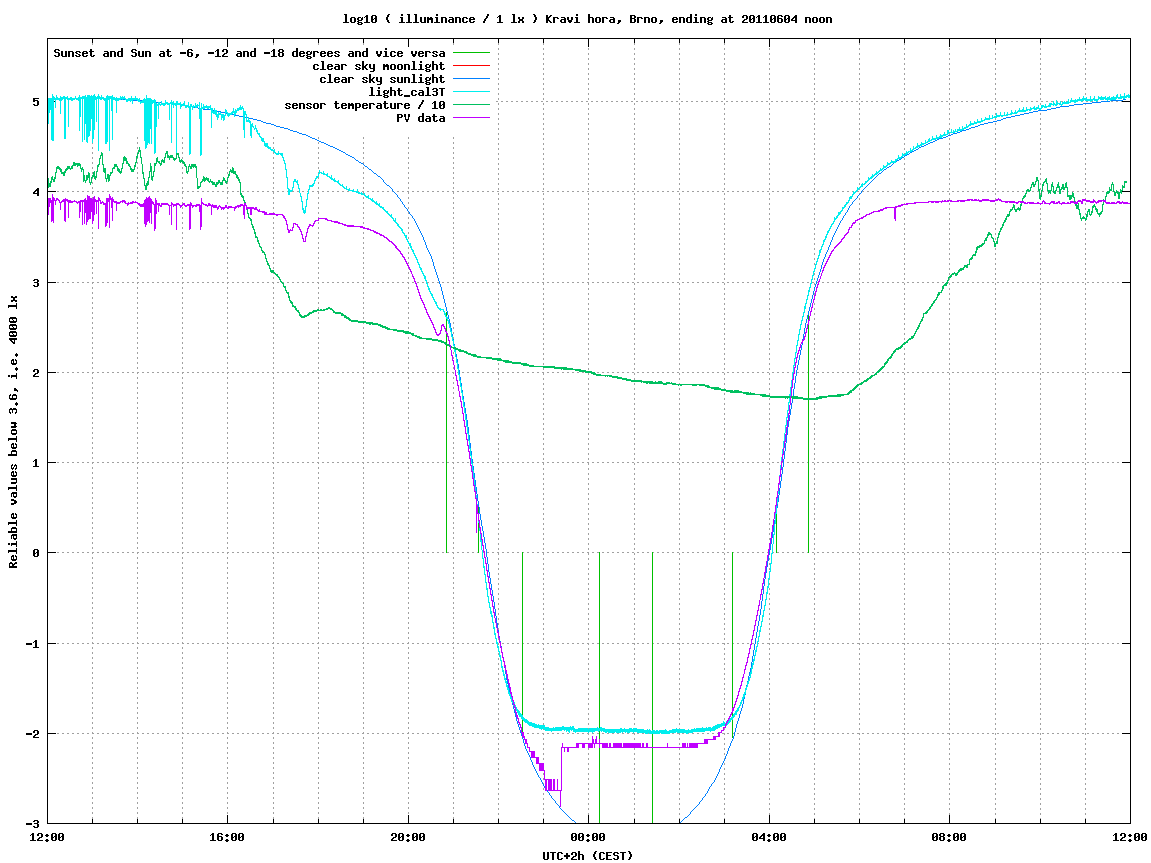This screenshot has height=863, width=1151.
Task: Click the x-axis tick label 16:00
Action: coord(228,837)
